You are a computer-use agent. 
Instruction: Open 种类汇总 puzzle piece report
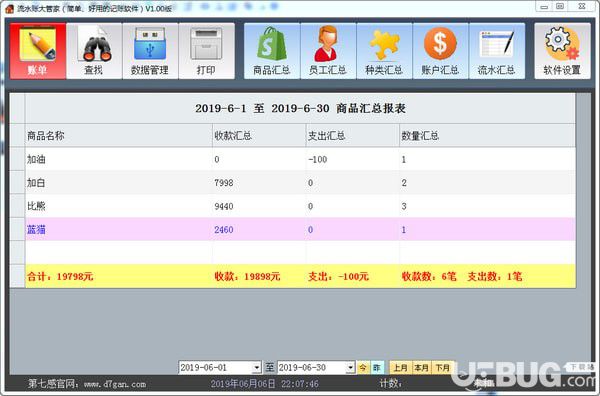tap(384, 51)
